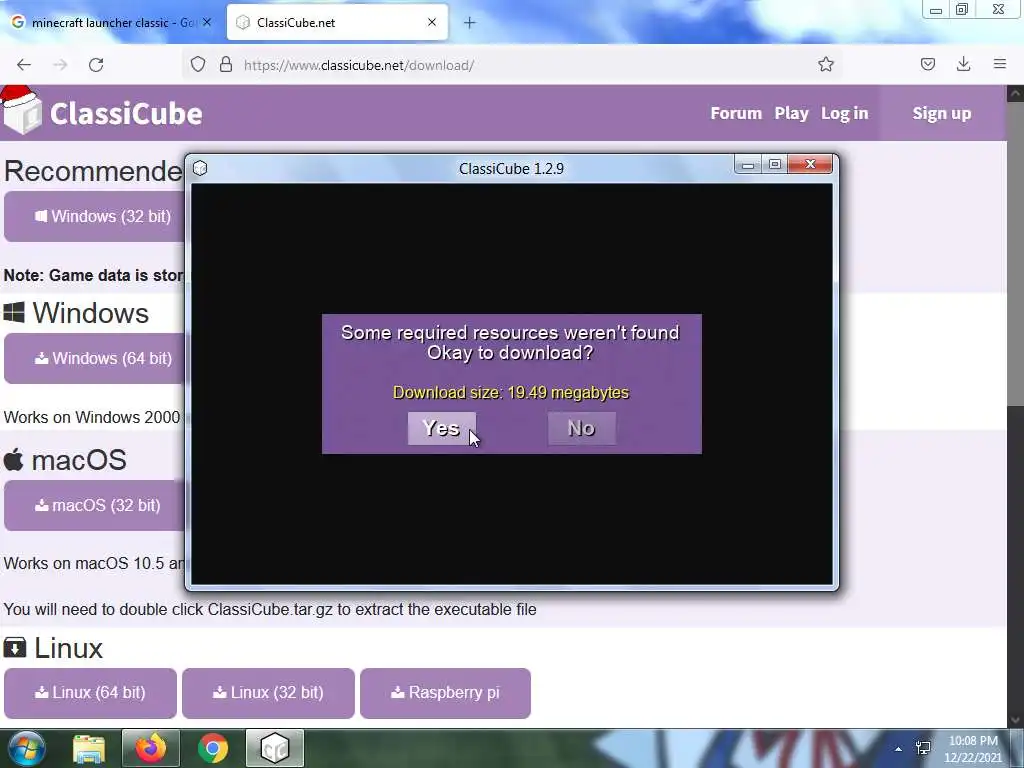
Task: Maximize the ClassiCube 1.2.9 window
Action: coord(775,165)
